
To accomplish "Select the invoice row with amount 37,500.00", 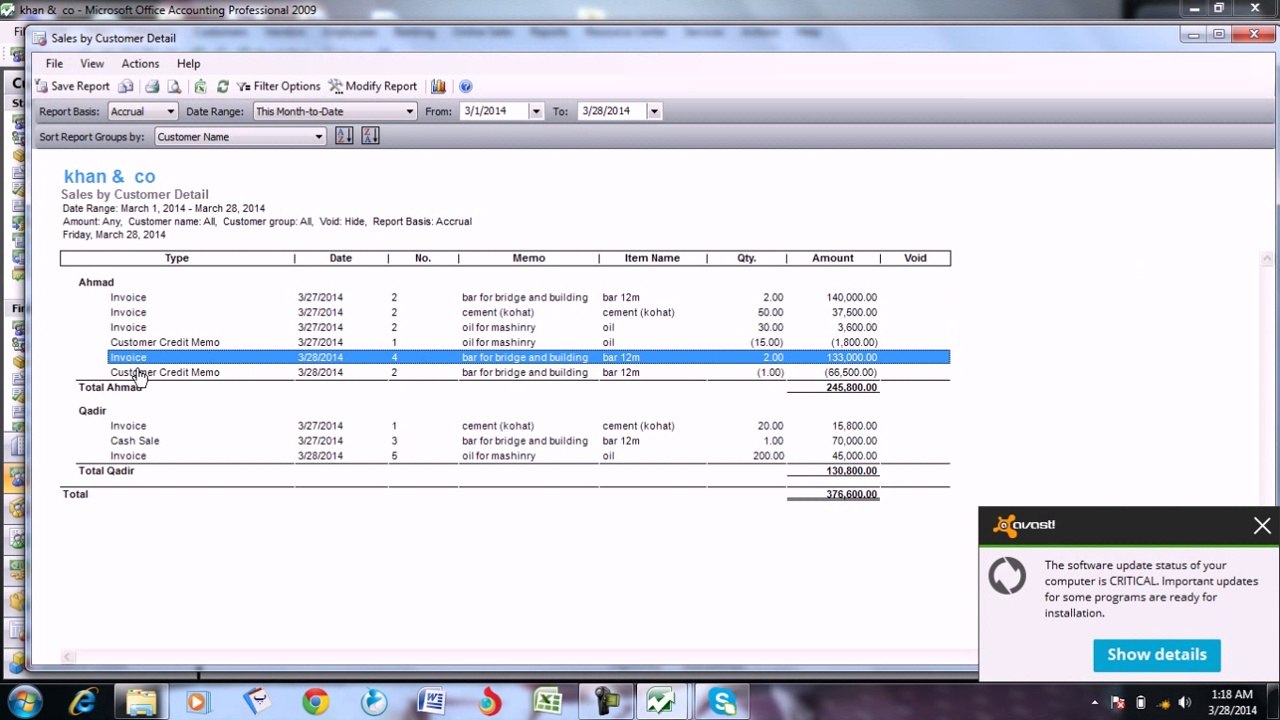I will coord(528,312).
